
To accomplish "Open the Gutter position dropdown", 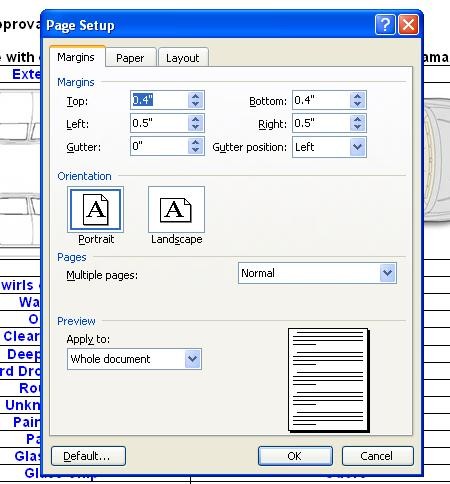I will click(x=357, y=147).
